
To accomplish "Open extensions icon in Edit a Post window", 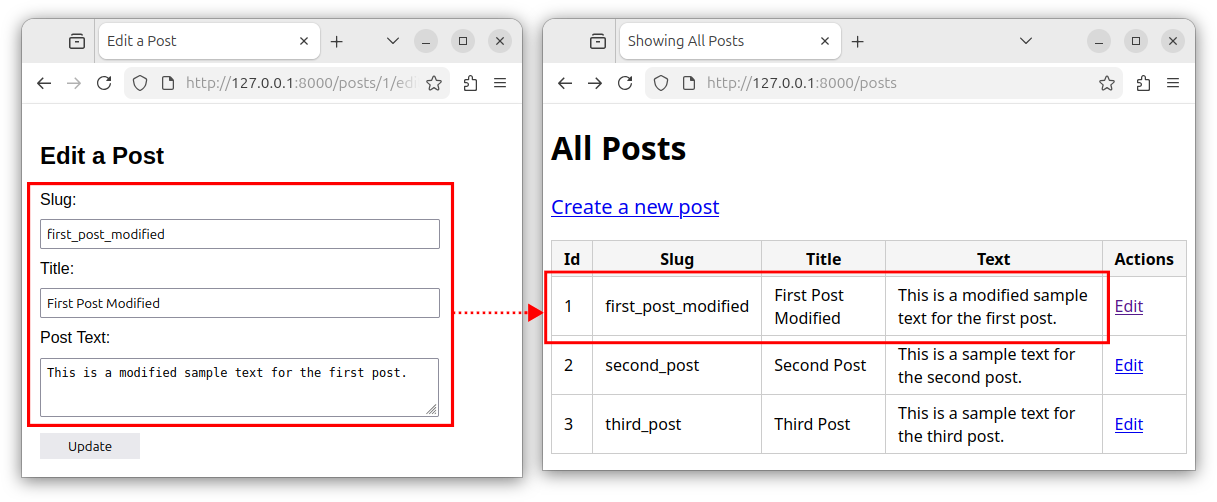I will [x=470, y=83].
